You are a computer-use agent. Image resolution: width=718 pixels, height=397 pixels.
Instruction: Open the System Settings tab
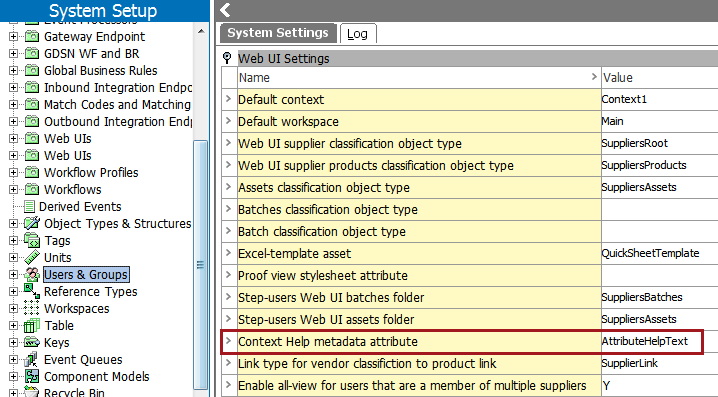278,33
